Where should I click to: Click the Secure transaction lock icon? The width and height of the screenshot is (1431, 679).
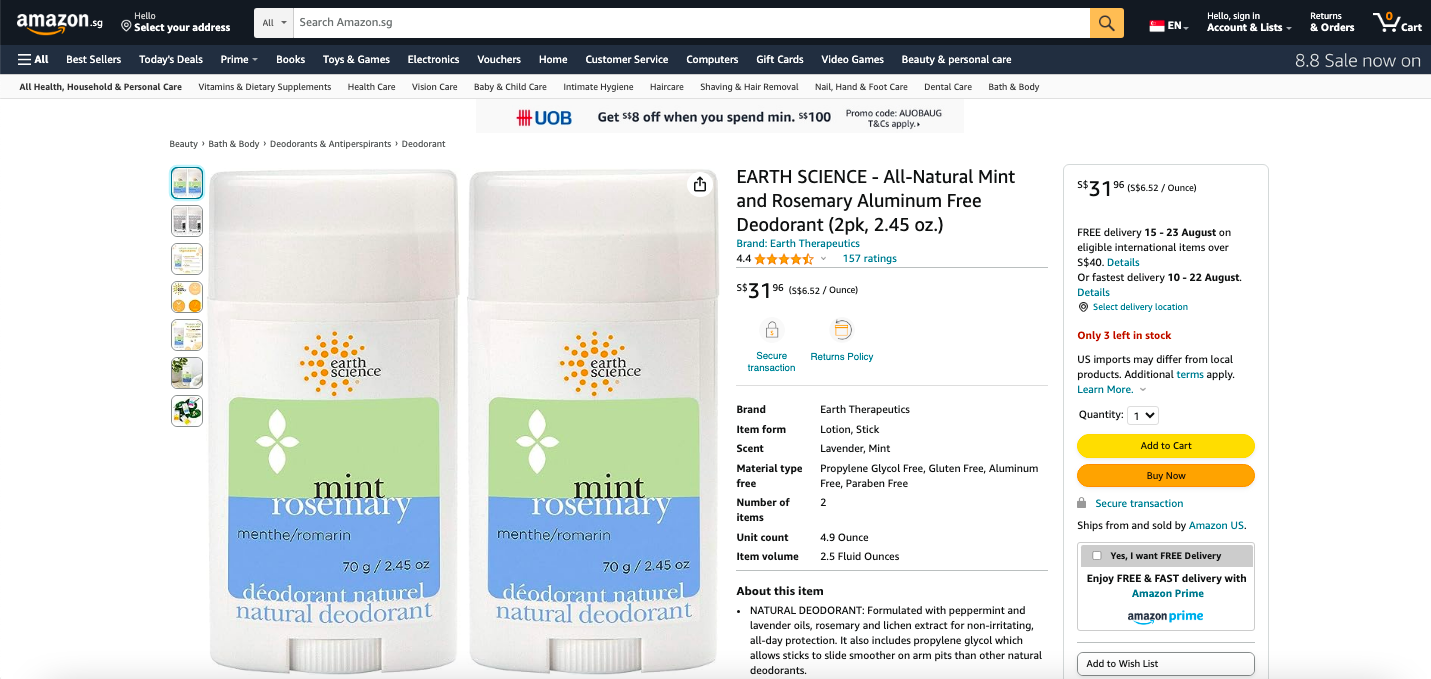[x=771, y=330]
